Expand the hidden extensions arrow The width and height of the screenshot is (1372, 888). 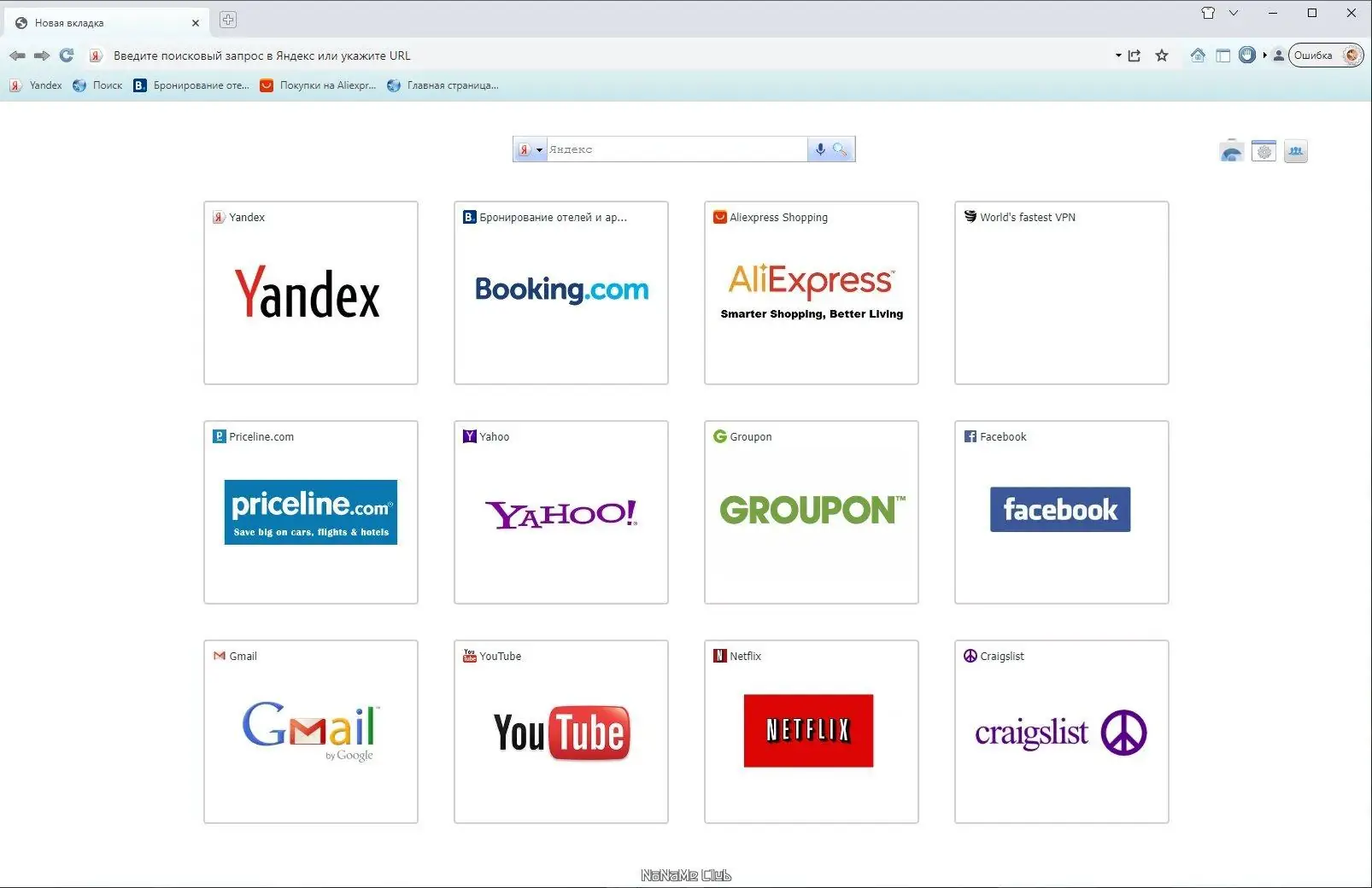click(1265, 55)
